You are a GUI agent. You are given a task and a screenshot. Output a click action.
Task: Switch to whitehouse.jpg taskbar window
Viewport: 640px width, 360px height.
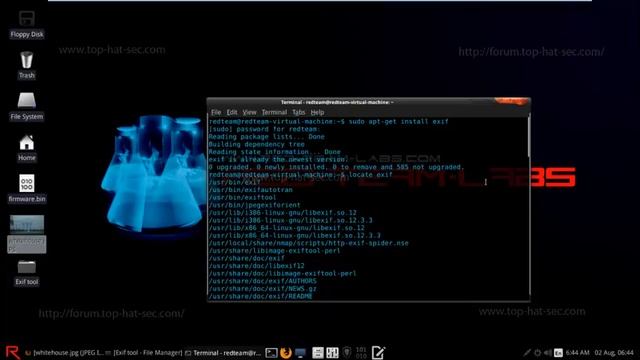[64, 353]
